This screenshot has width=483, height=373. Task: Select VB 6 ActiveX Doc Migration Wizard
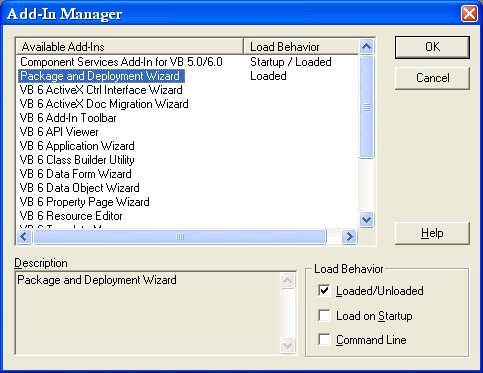tap(104, 104)
